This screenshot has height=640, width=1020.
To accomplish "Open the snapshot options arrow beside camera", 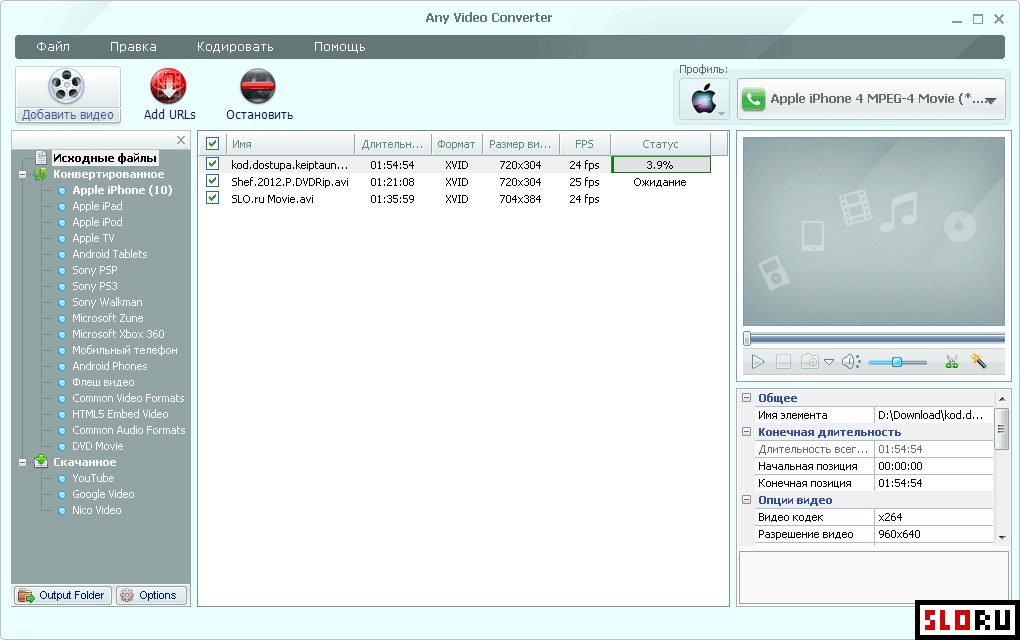I will (829, 362).
